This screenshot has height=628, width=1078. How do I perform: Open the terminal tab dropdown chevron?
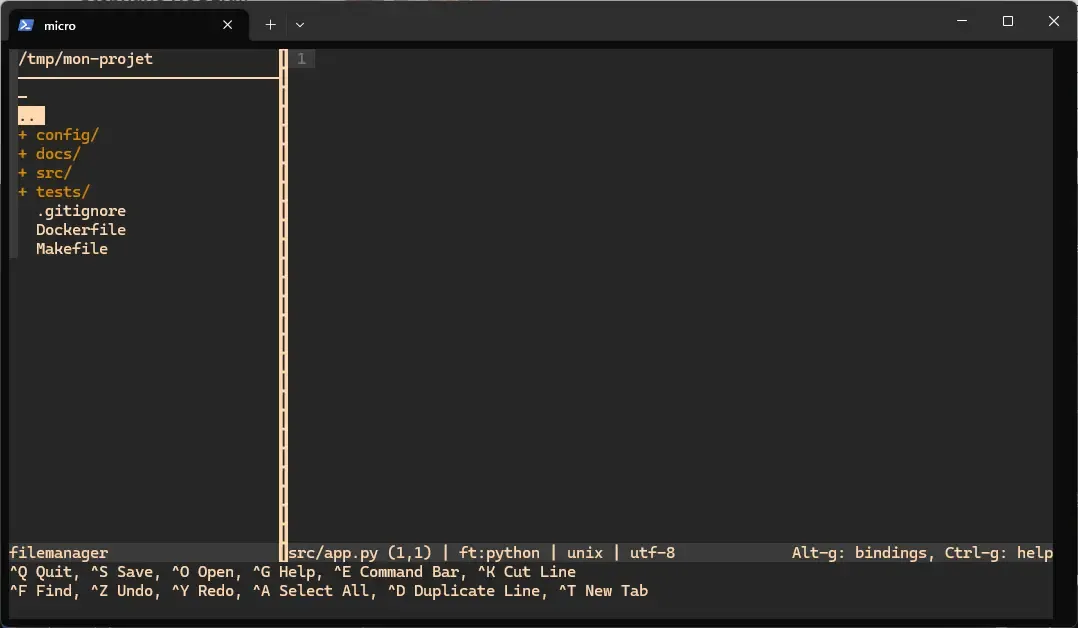pos(299,25)
